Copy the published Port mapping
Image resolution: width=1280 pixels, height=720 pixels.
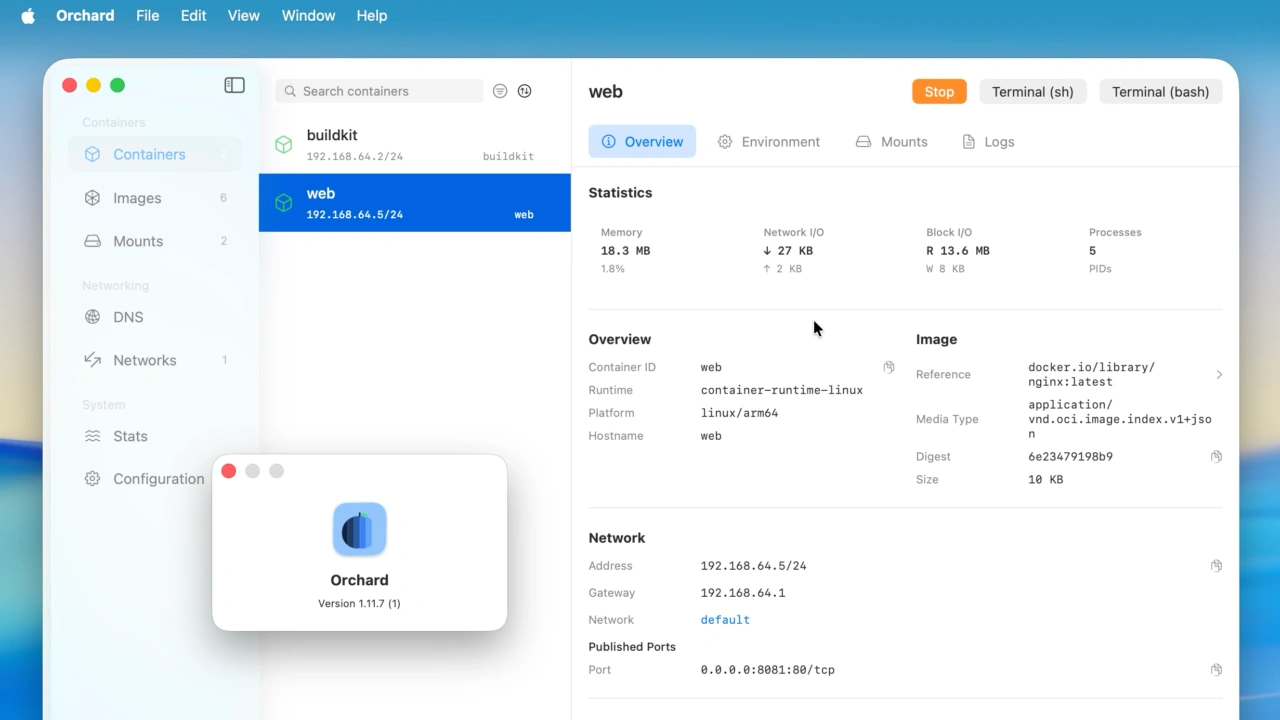1216,670
